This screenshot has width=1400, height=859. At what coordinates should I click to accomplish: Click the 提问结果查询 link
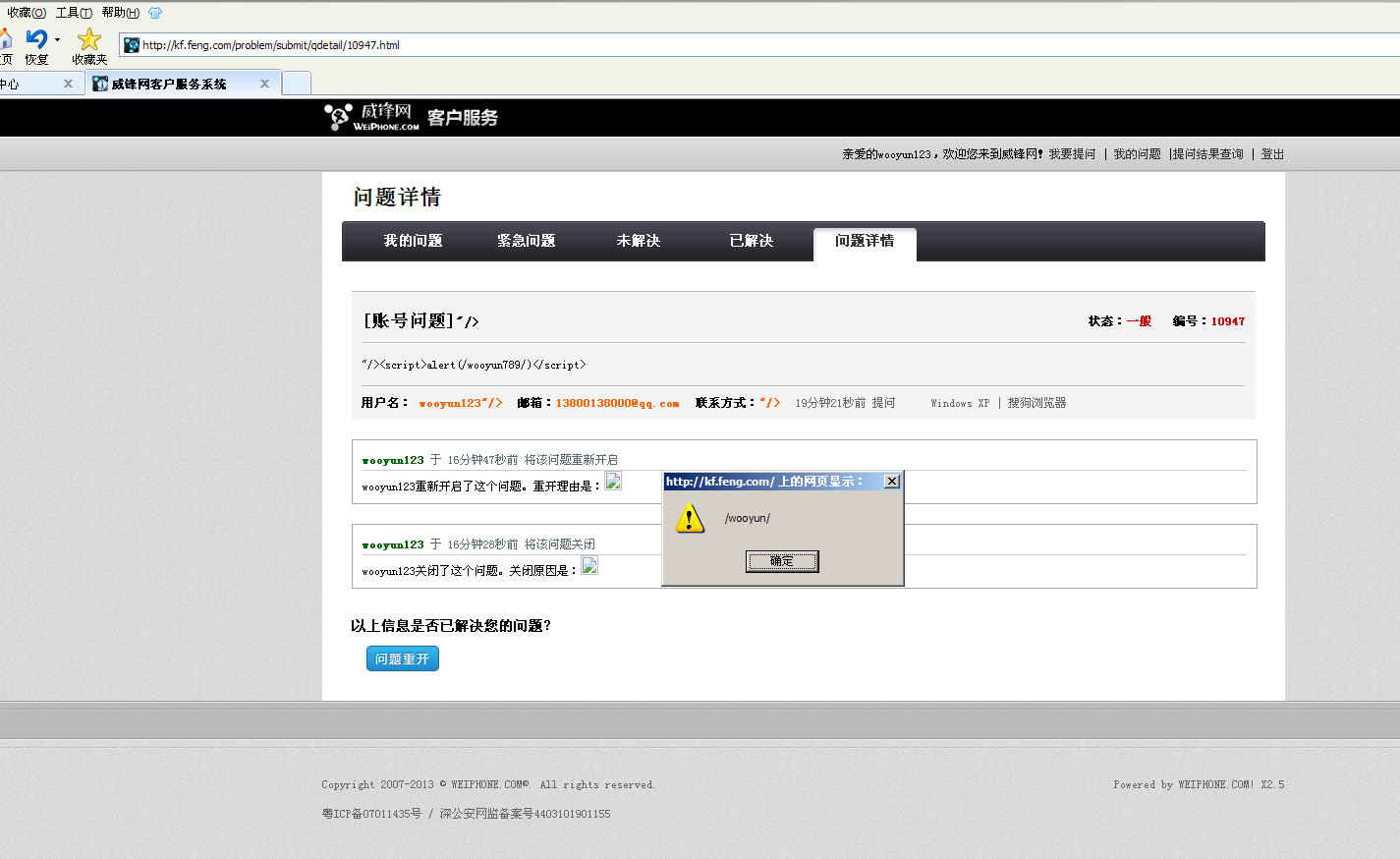point(1207,154)
